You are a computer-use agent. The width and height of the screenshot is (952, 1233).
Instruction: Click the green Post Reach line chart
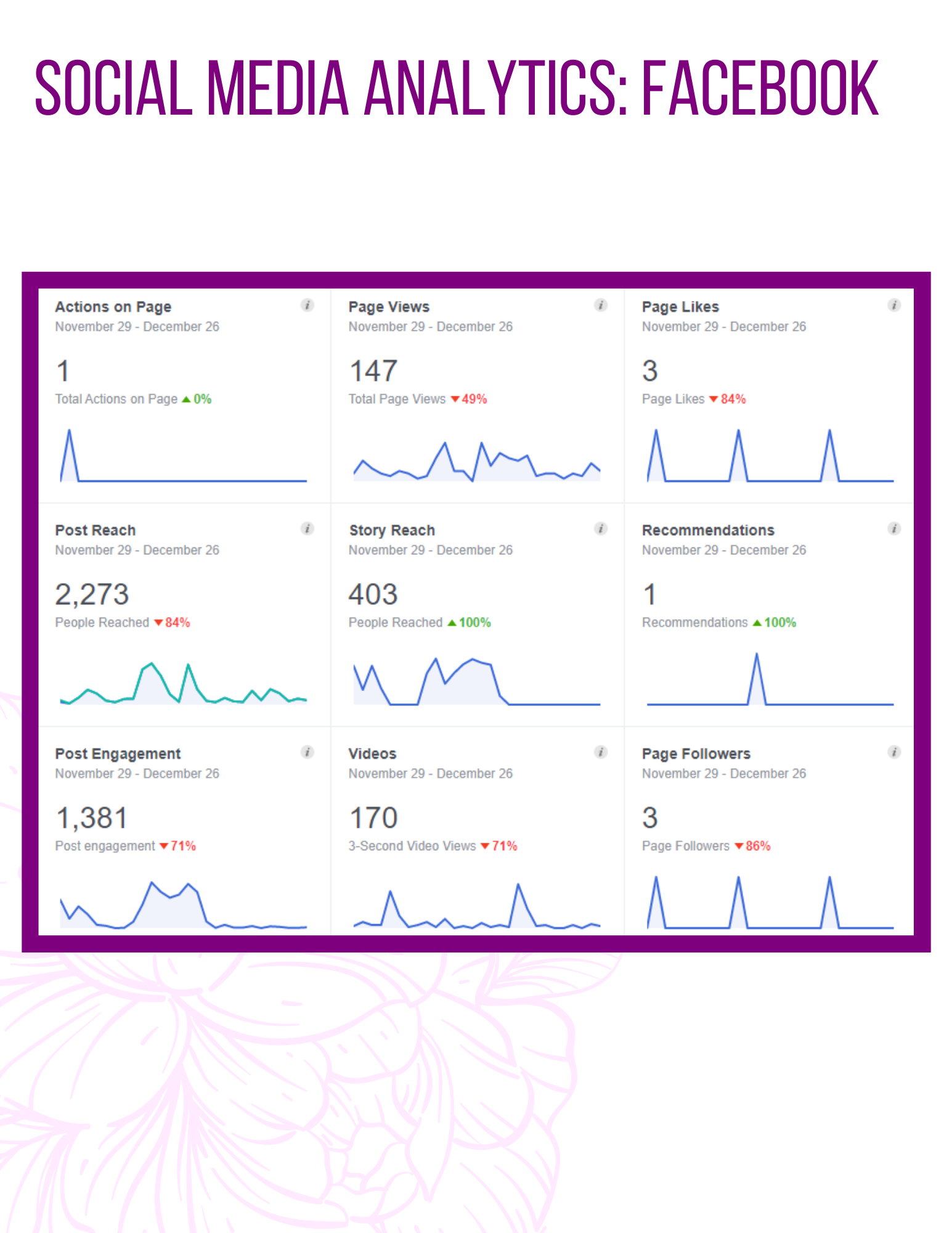tap(184, 684)
